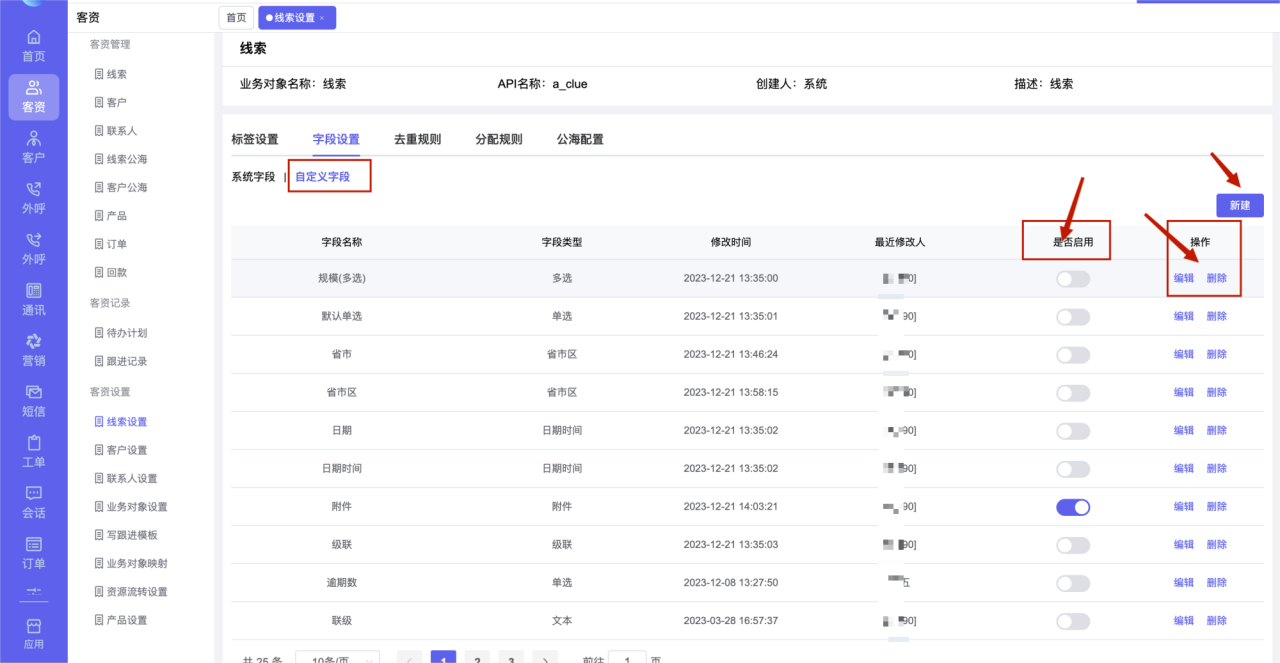The width and height of the screenshot is (1280, 663).
Task: Open the 应用 module at the bottom
Action: [x=34, y=634]
